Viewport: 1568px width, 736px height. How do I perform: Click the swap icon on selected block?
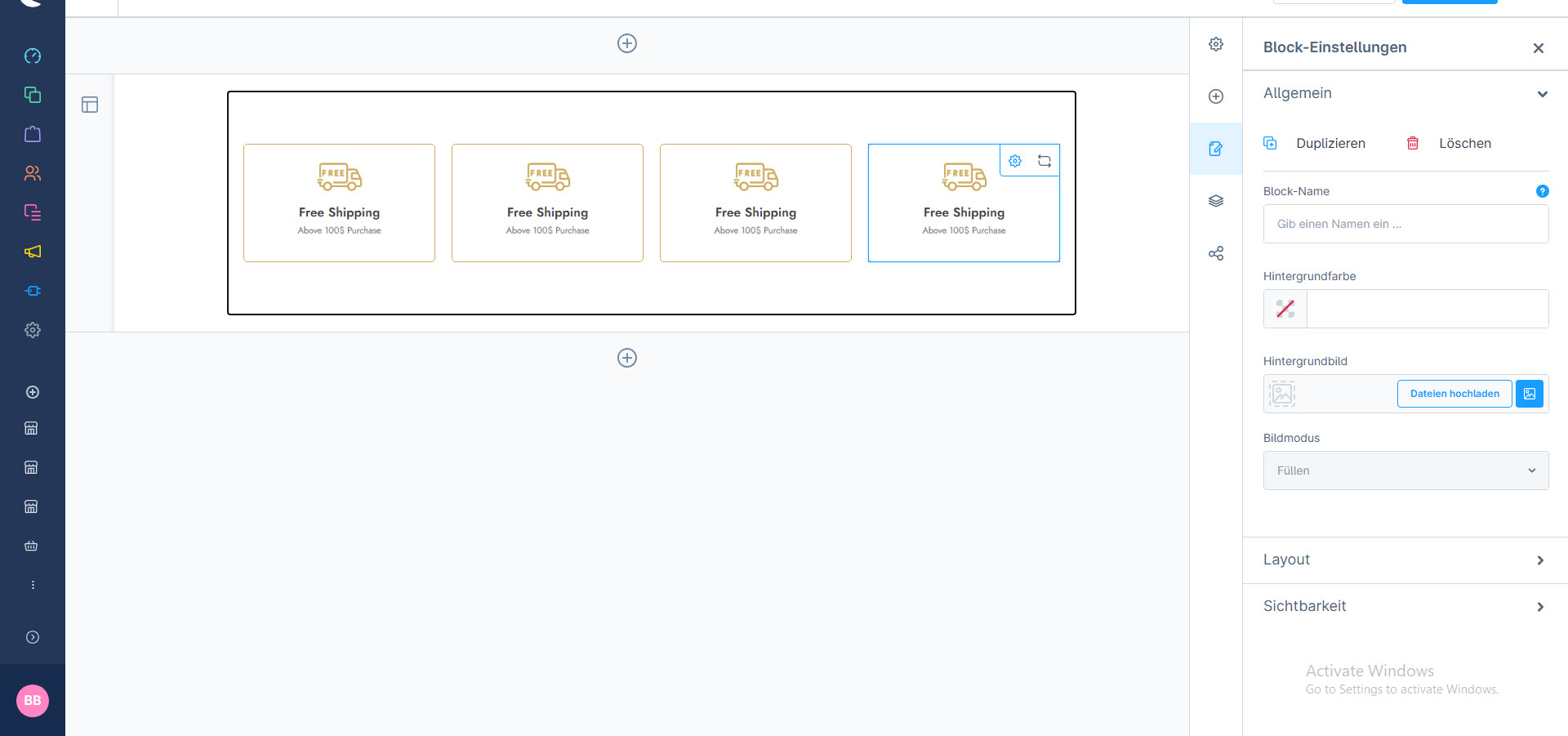click(x=1045, y=161)
